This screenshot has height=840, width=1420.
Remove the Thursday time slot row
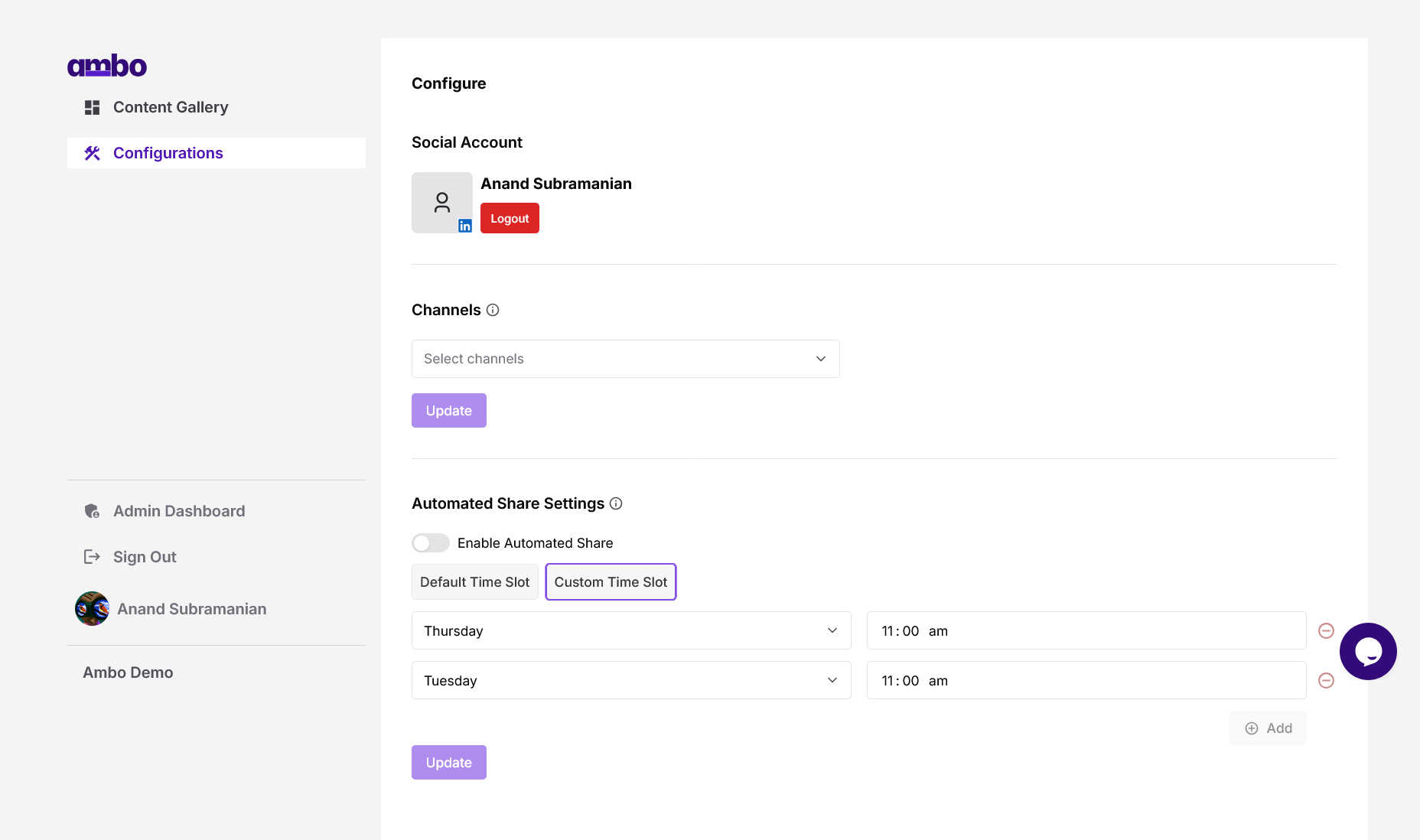click(1326, 630)
